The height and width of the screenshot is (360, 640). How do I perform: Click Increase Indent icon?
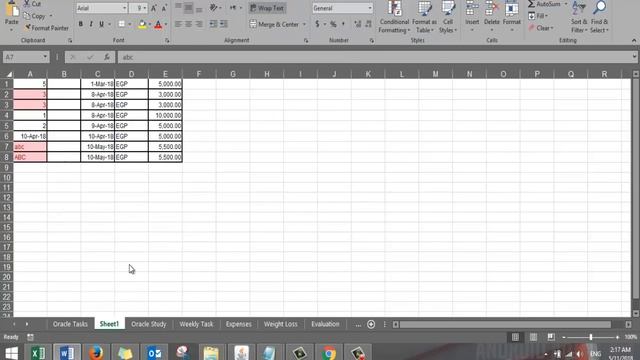224,24
